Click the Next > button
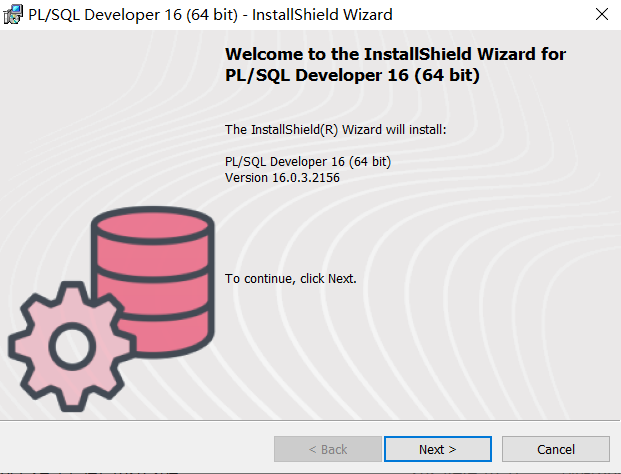The image size is (621, 474). [438, 449]
